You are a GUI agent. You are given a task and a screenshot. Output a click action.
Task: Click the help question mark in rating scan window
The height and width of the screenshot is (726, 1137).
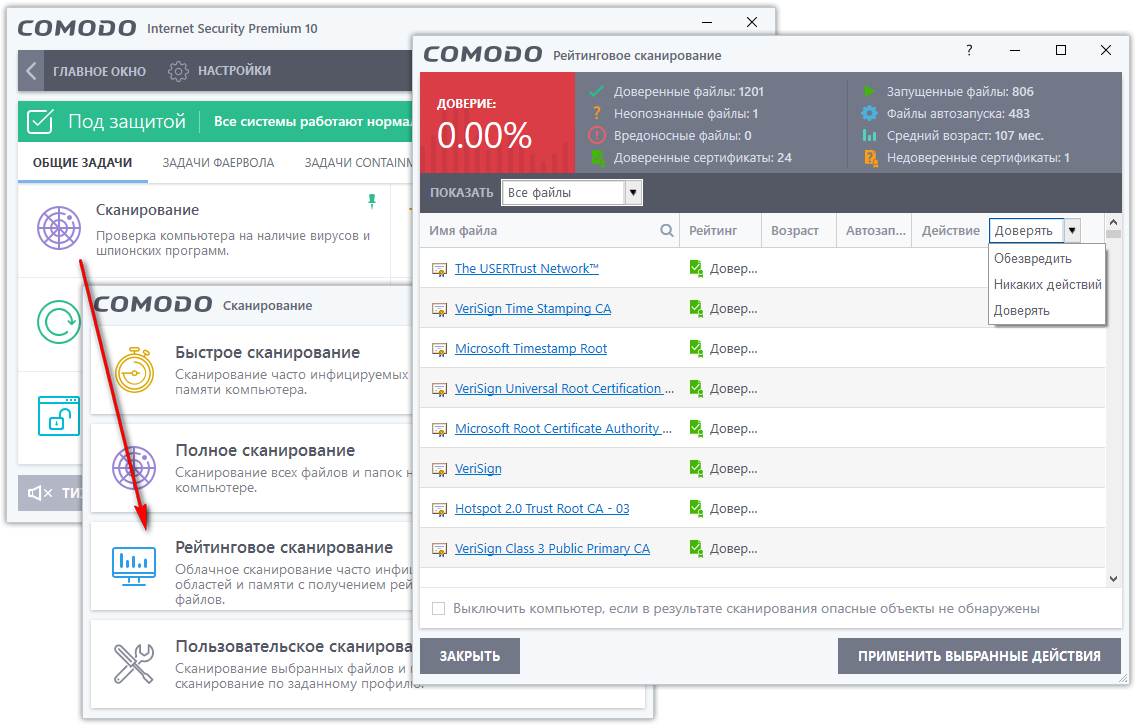(969, 50)
